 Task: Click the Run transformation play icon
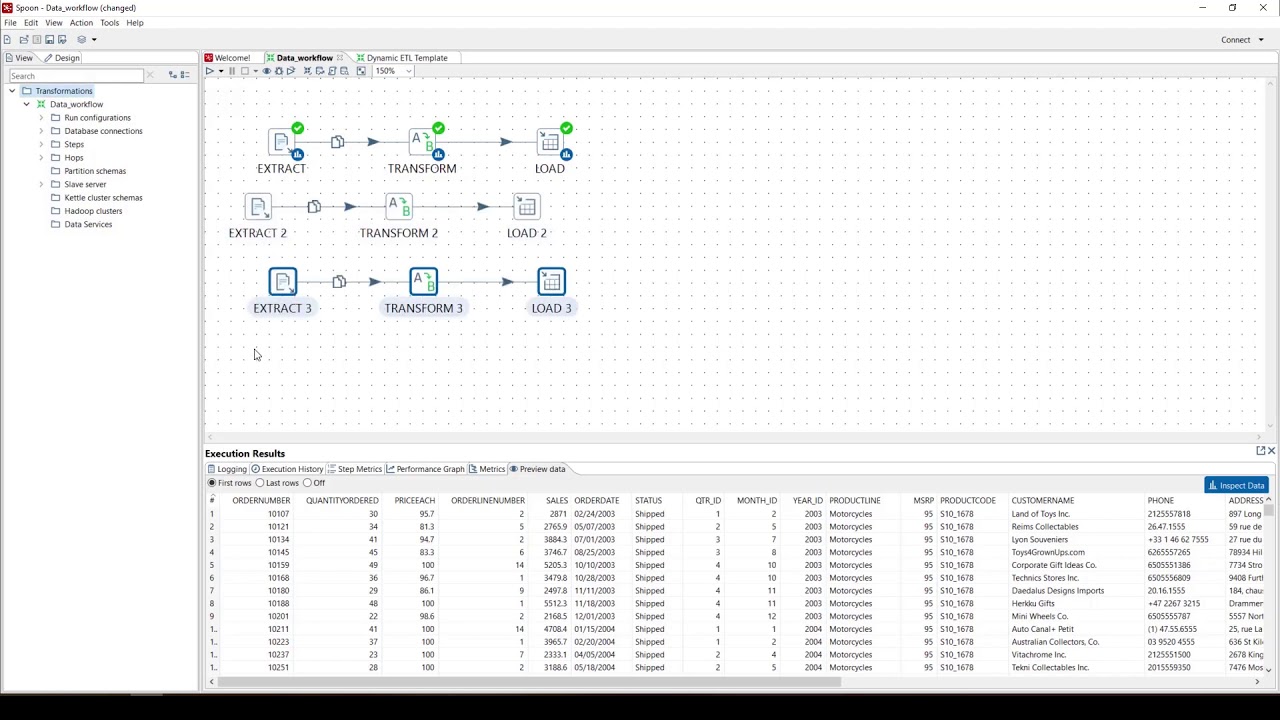click(x=209, y=71)
